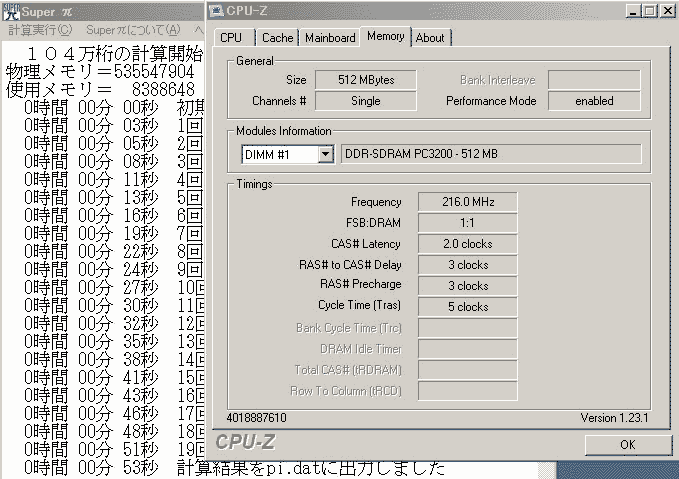Click the Super π title bar icon
The height and width of the screenshot is (479, 679).
pos(11,11)
